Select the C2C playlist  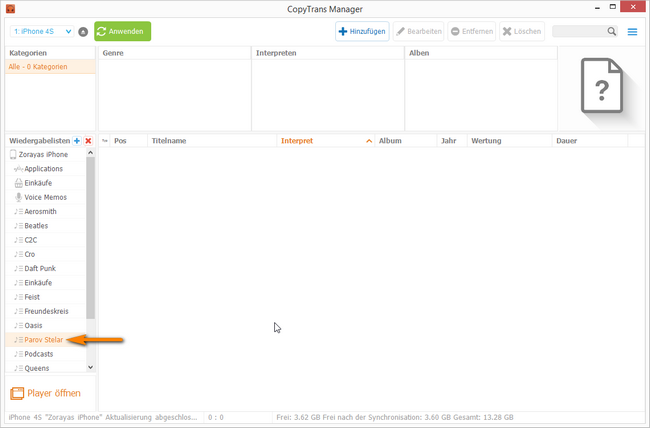pos(46,240)
